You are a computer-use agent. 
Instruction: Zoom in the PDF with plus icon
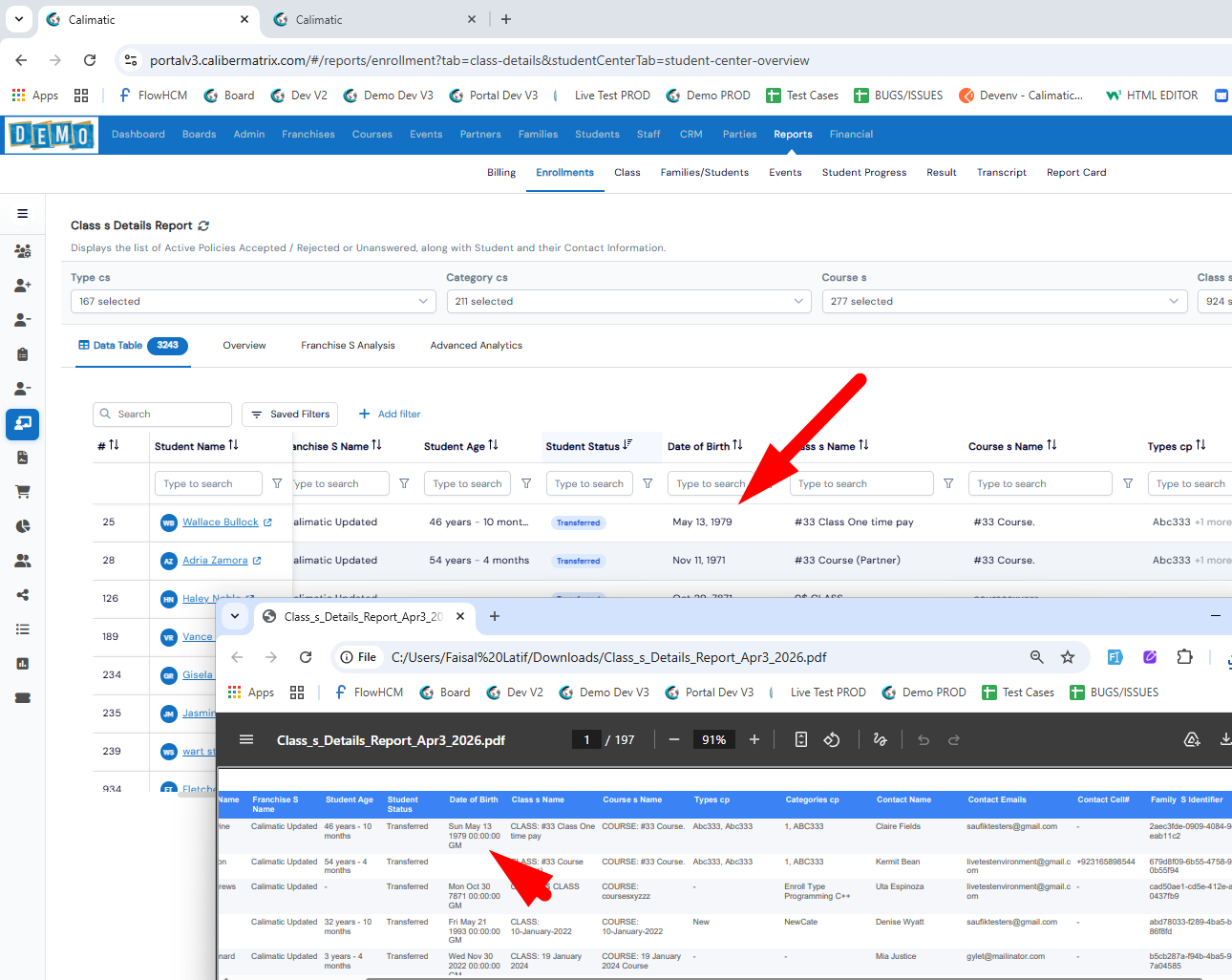click(x=754, y=740)
